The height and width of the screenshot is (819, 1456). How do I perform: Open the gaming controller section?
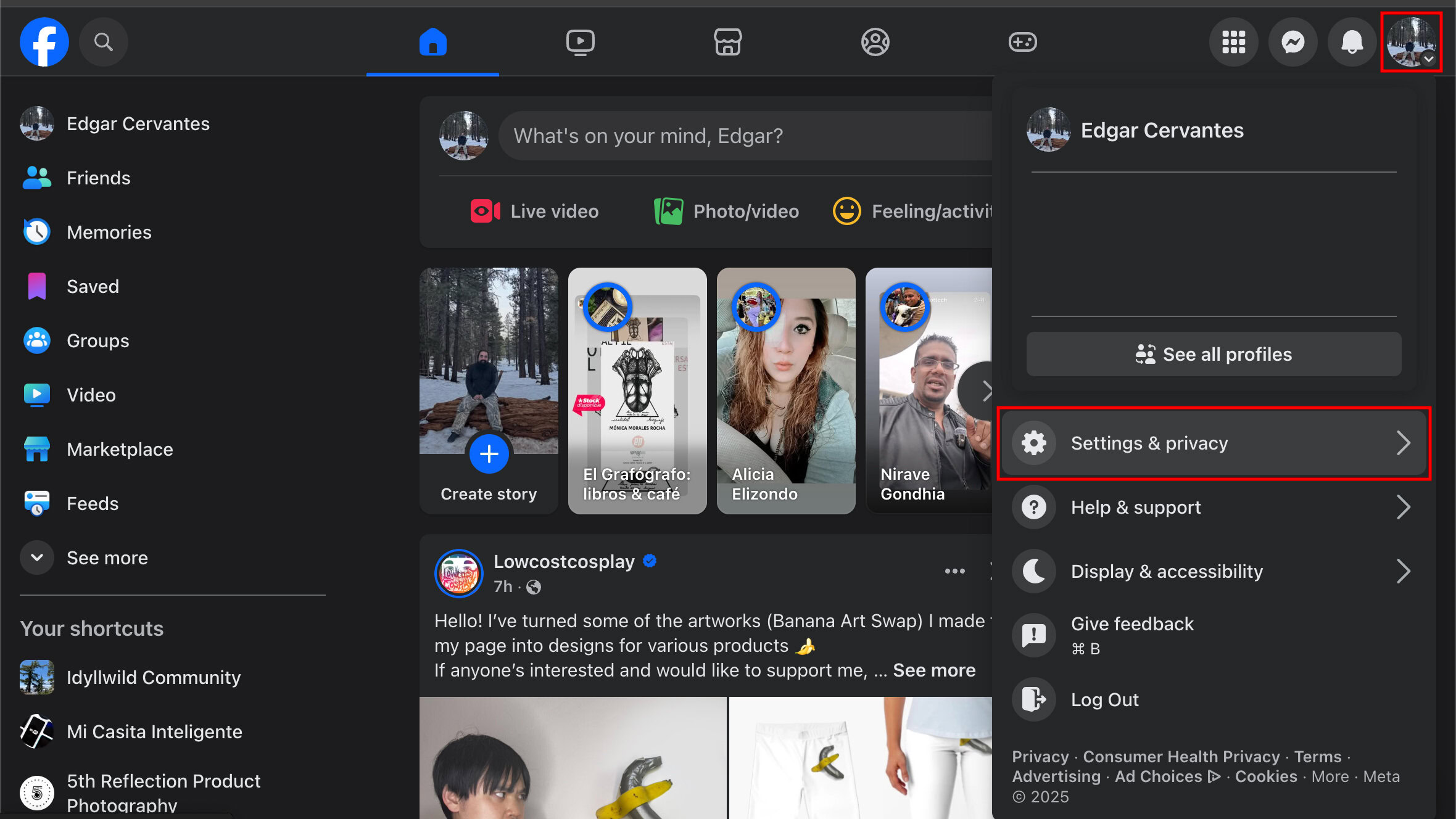pos(1022,41)
